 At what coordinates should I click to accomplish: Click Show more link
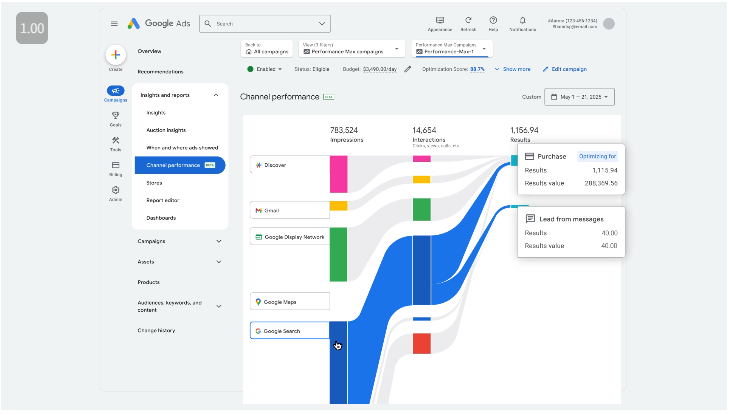click(516, 69)
